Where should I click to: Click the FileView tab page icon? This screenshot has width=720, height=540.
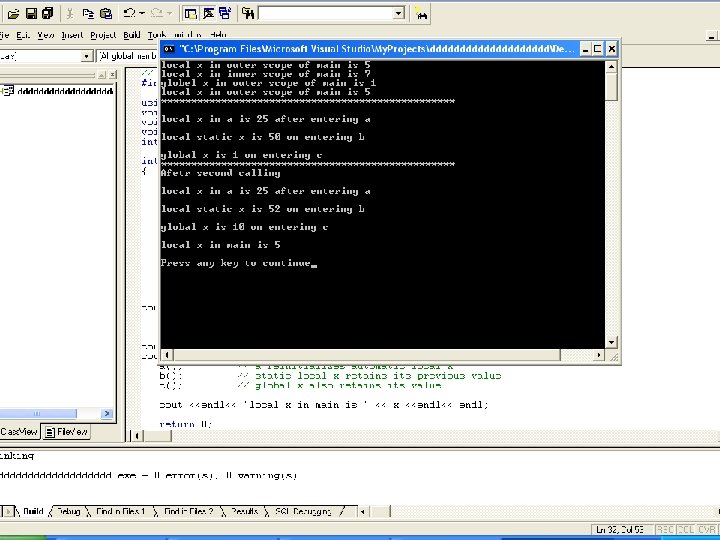point(50,432)
